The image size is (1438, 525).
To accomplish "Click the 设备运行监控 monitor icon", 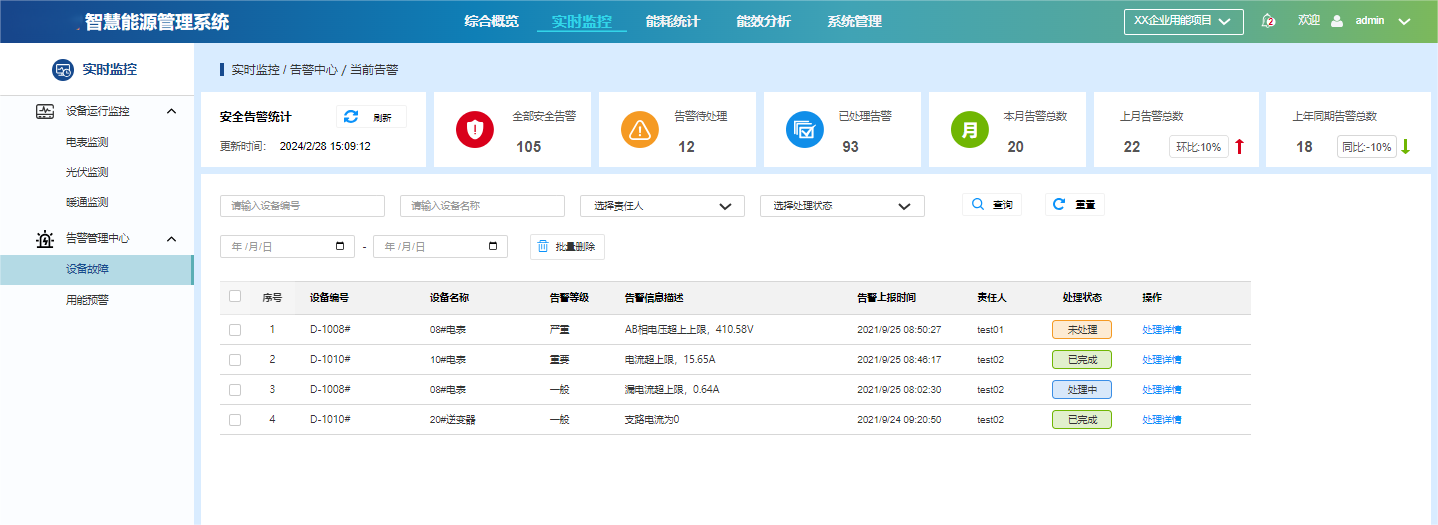I will click(45, 111).
